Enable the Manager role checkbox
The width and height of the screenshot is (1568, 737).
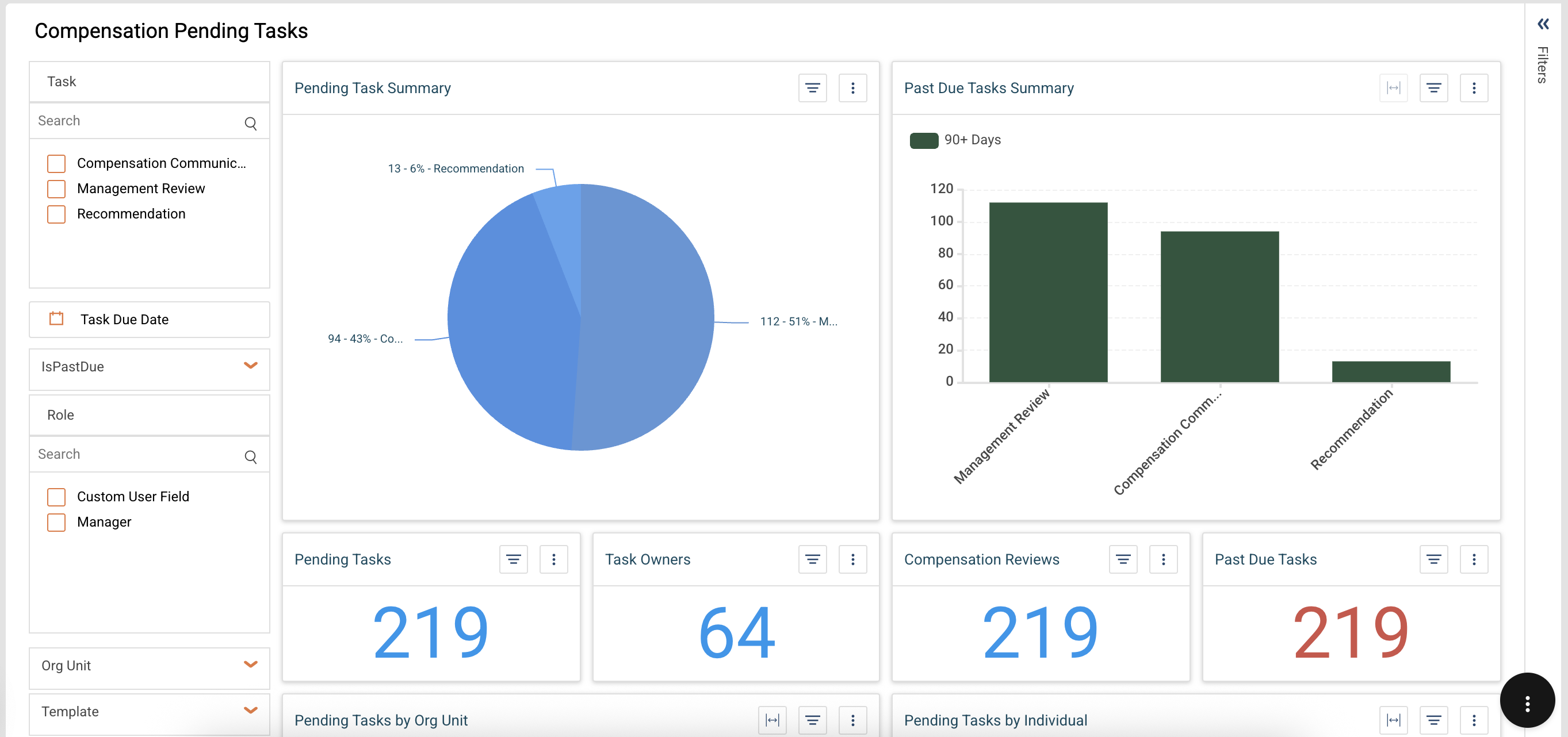[x=56, y=522]
